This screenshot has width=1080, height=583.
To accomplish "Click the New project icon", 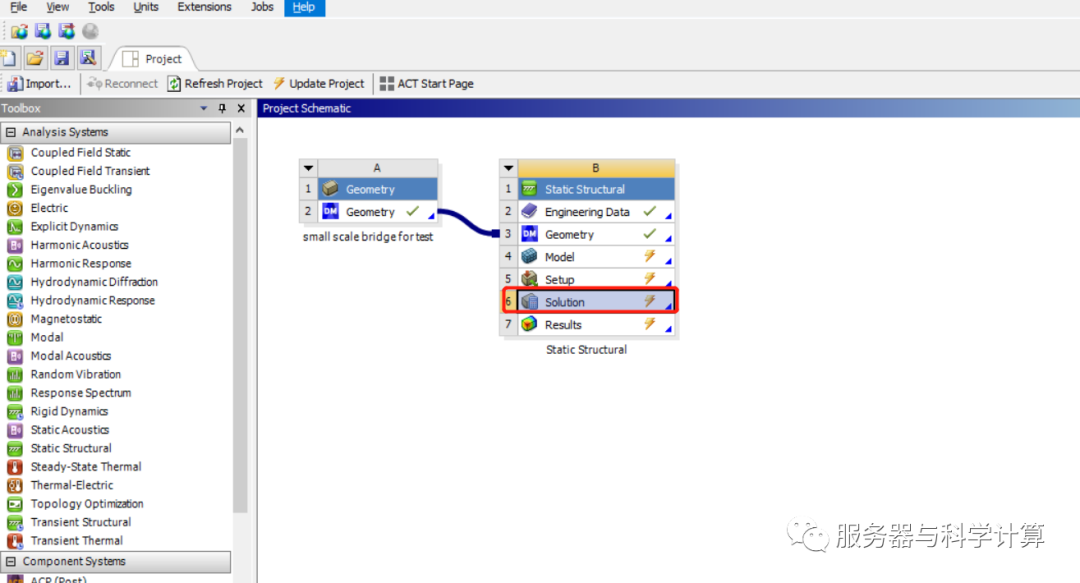I will click(10, 58).
